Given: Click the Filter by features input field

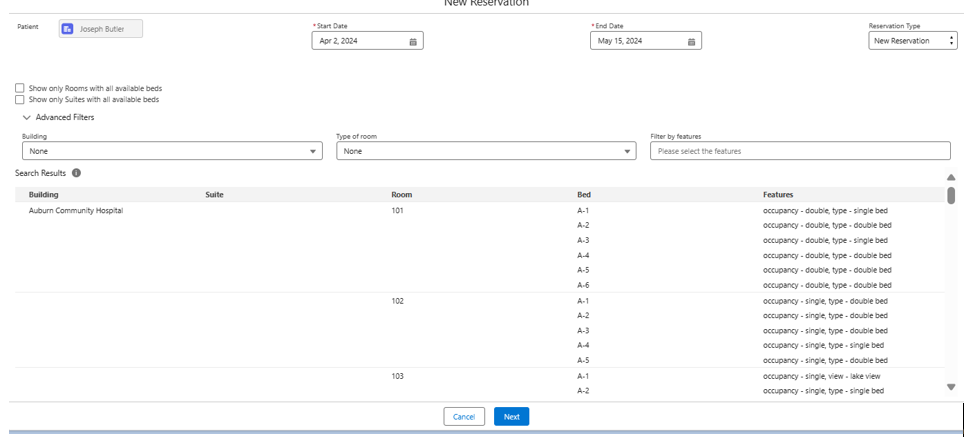Looking at the screenshot, I should 799,151.
